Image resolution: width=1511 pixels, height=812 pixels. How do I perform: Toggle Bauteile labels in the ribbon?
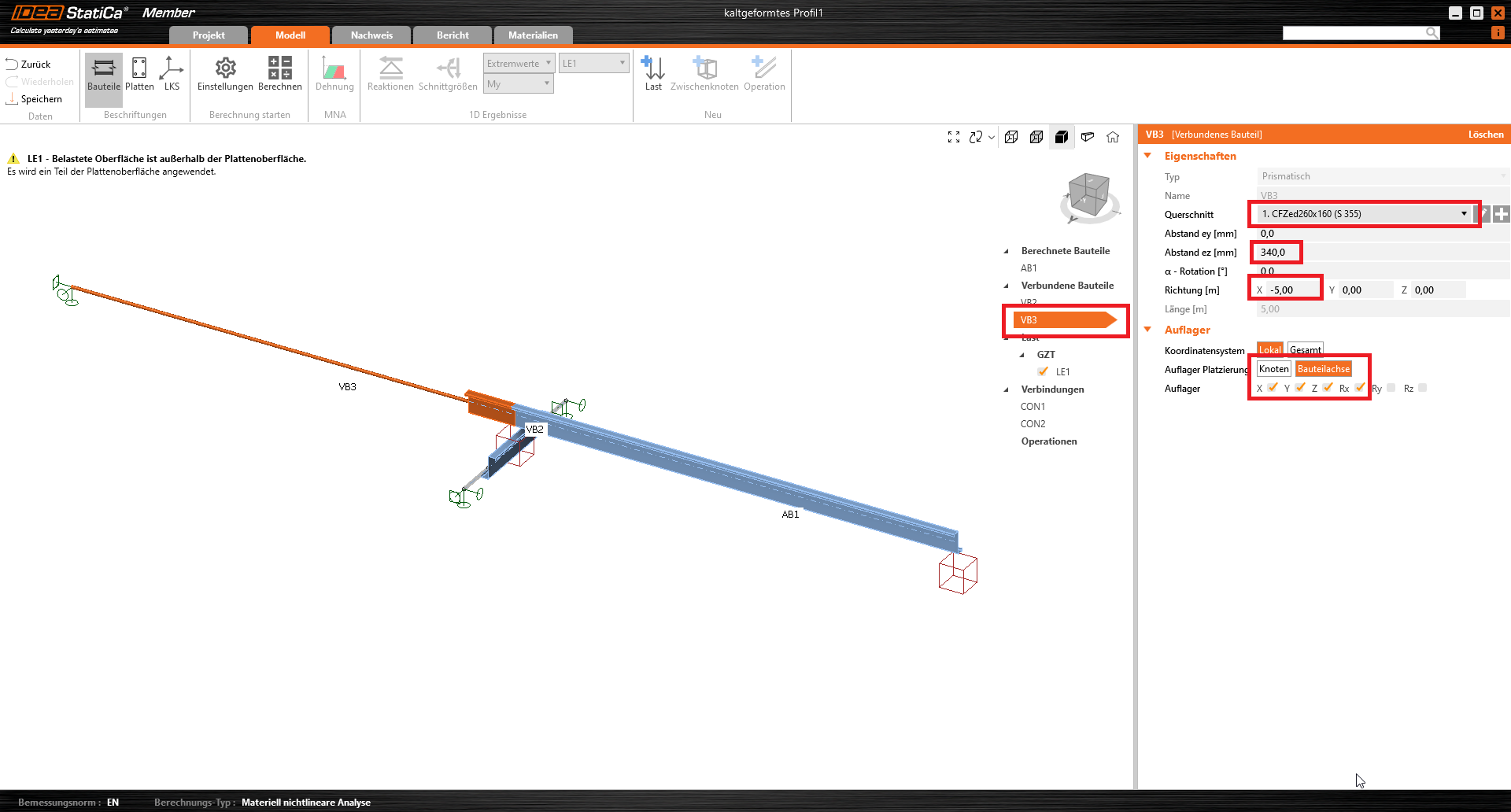[104, 74]
